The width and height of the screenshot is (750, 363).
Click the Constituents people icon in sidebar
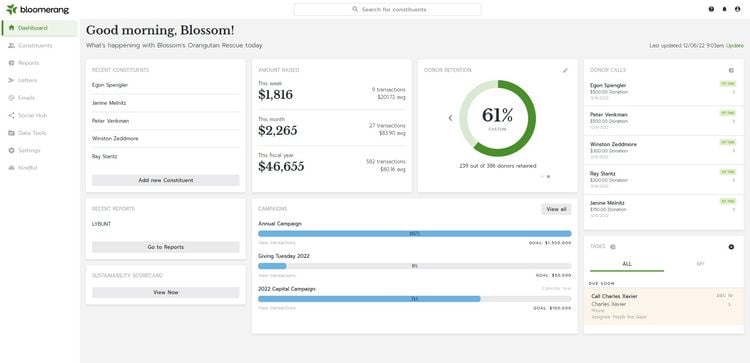pos(11,45)
